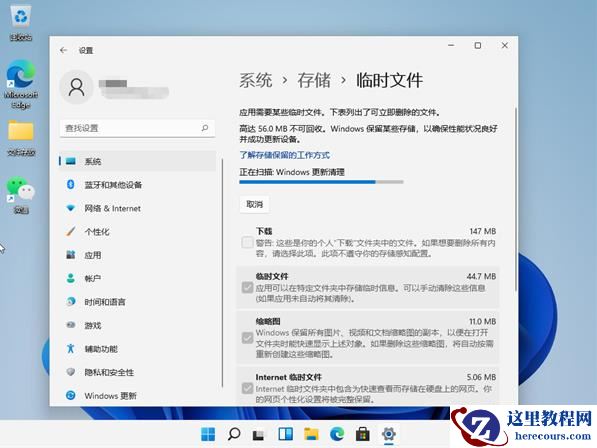Screen dimensions: 597x448
Task: Click the 取消 button
Action: point(254,204)
